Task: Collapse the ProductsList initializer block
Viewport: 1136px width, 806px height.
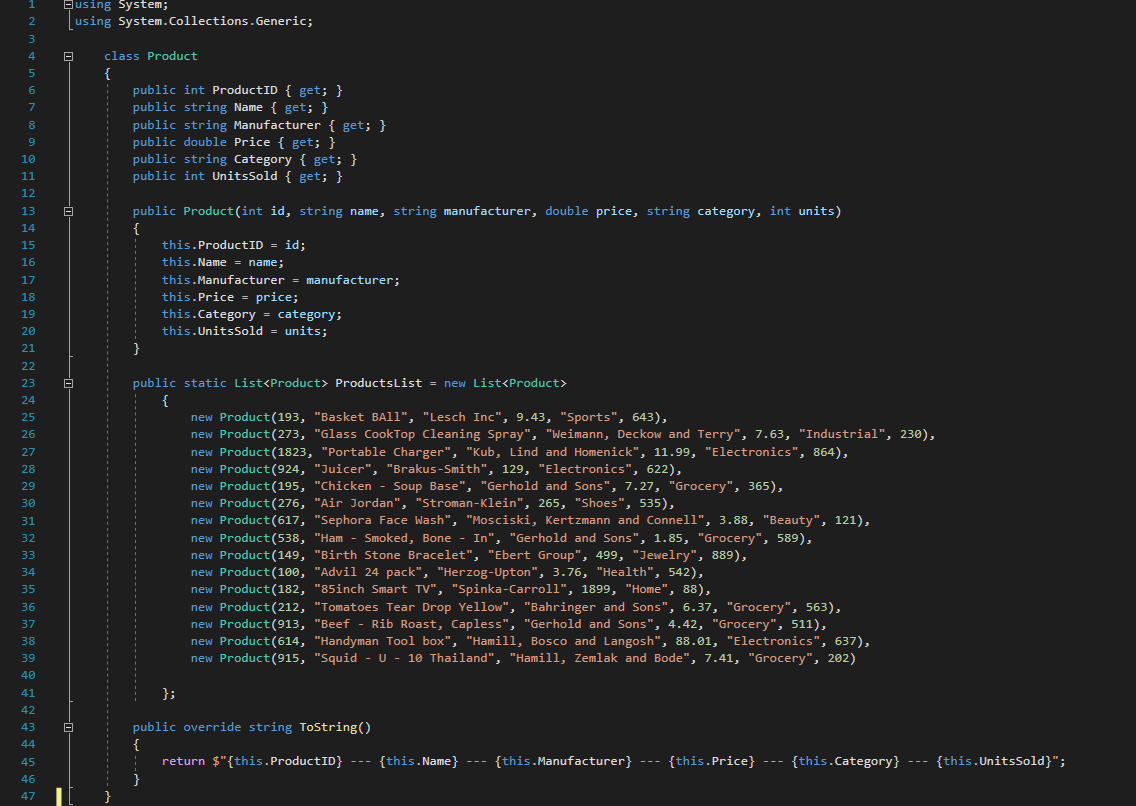Action: tap(67, 382)
